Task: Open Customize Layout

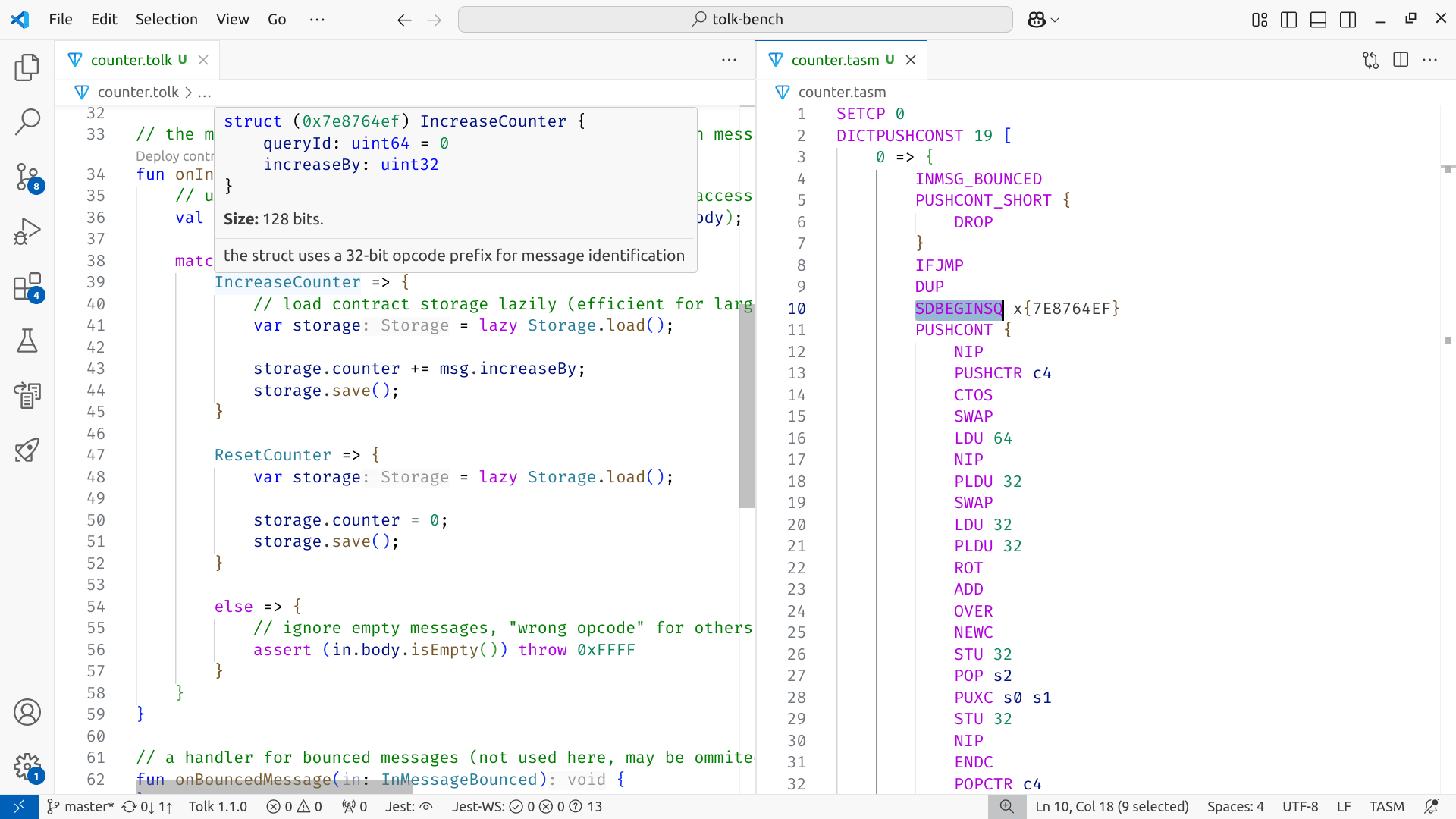Action: pos(1260,20)
